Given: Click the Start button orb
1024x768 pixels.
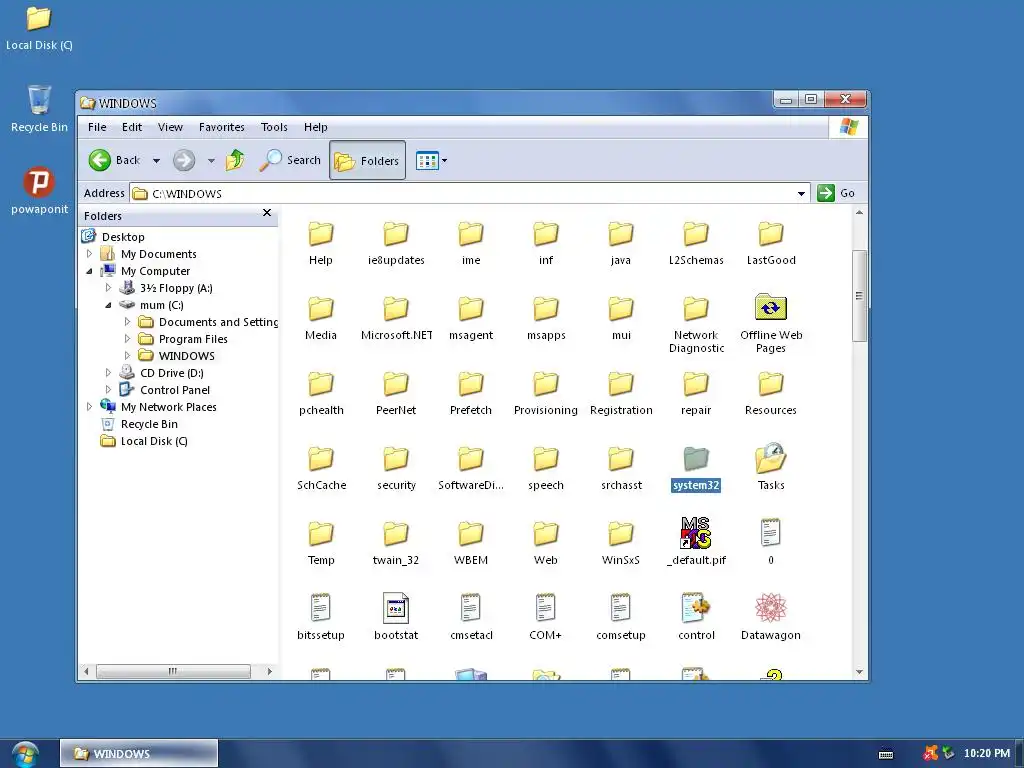Looking at the screenshot, I should pyautogui.click(x=25, y=754).
